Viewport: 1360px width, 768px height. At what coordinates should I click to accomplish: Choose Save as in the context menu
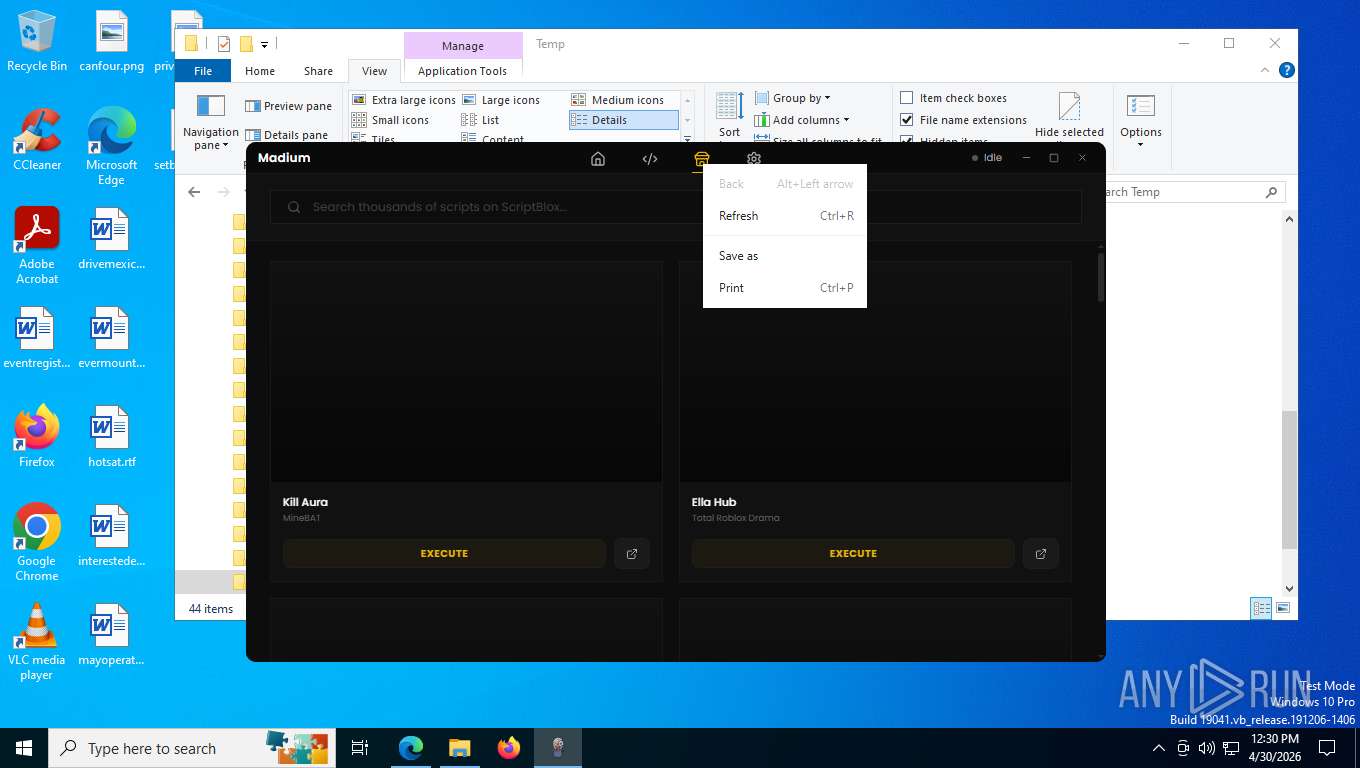click(x=785, y=256)
